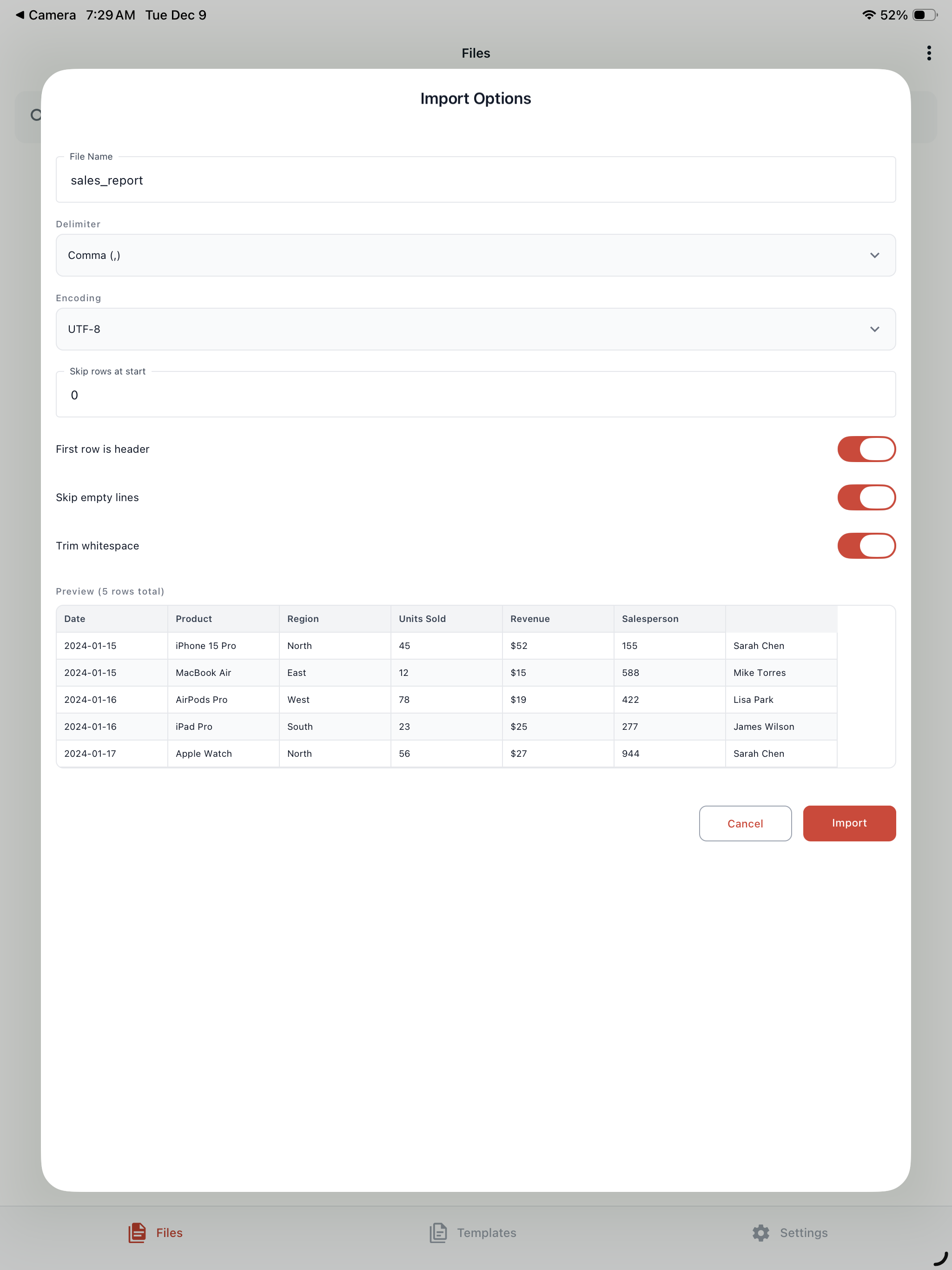952x1270 pixels.
Task: Click the 588 value cell
Action: (x=669, y=672)
